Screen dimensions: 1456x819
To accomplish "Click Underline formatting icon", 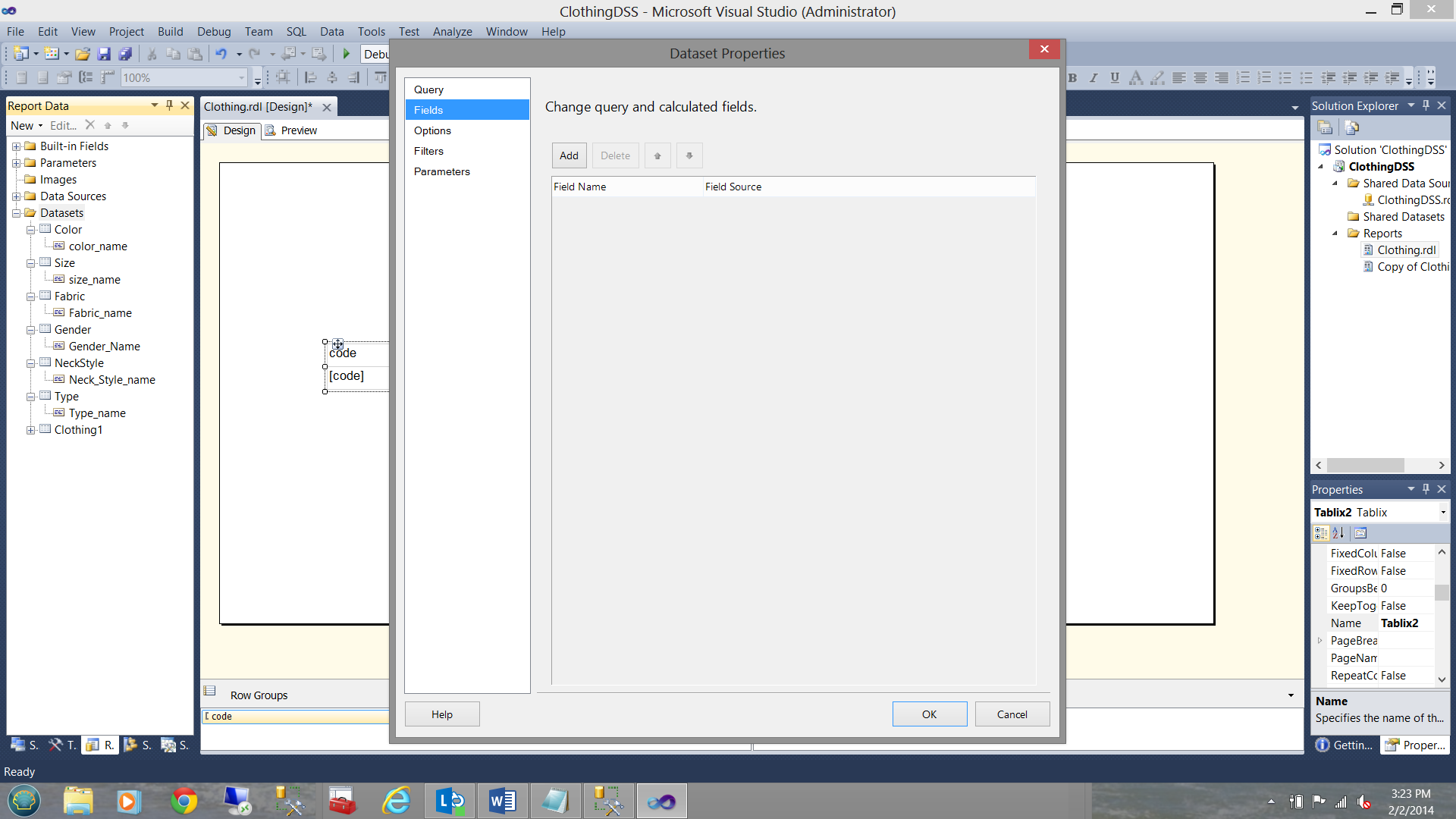I will pyautogui.click(x=1114, y=77).
